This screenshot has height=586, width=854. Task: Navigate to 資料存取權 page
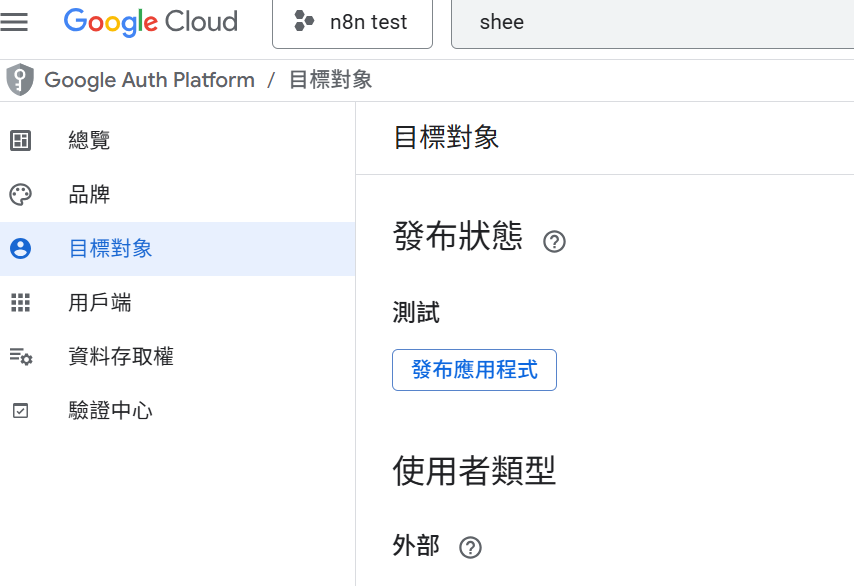click(x=121, y=357)
